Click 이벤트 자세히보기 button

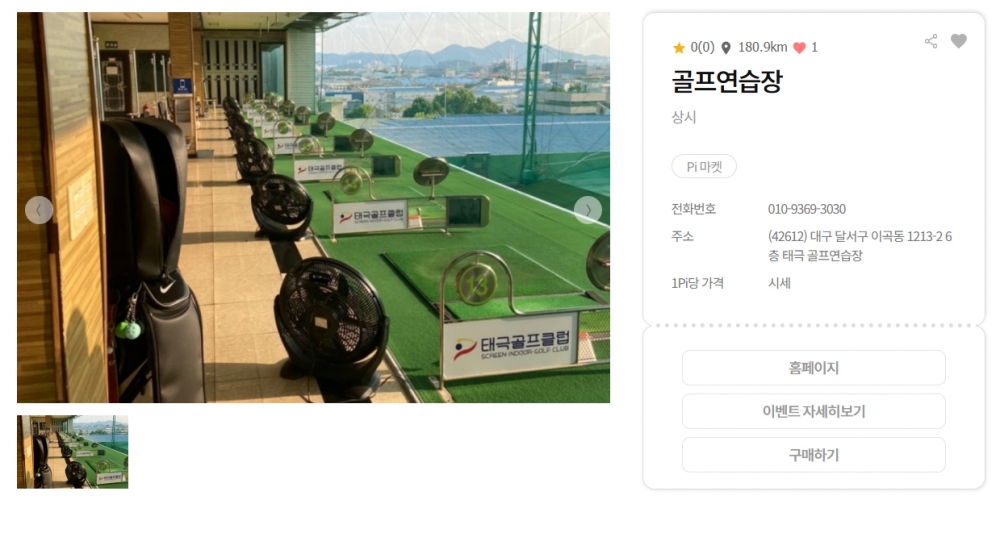(814, 411)
